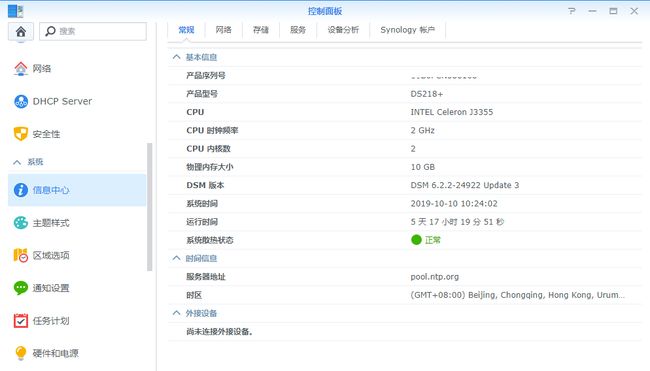Click the 产品序列号 label
The width and height of the screenshot is (650, 371).
click(206, 75)
